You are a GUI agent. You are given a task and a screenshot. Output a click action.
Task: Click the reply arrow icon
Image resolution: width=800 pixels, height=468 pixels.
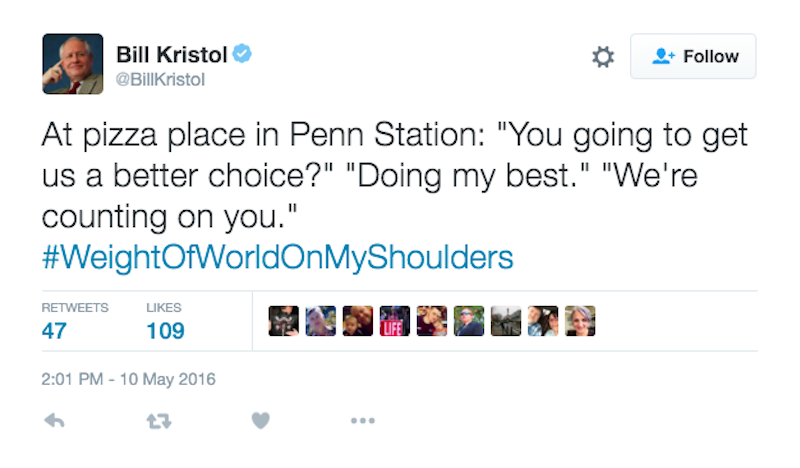(x=57, y=421)
